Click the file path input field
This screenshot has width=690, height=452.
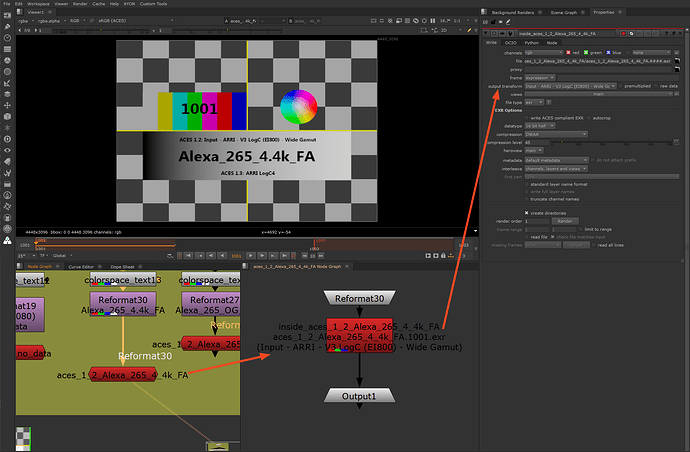(597, 61)
